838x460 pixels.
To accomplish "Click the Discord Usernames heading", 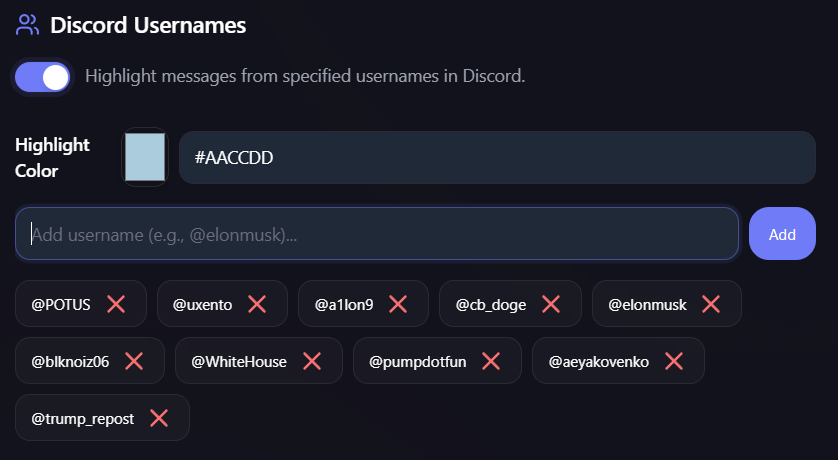I will pos(148,24).
